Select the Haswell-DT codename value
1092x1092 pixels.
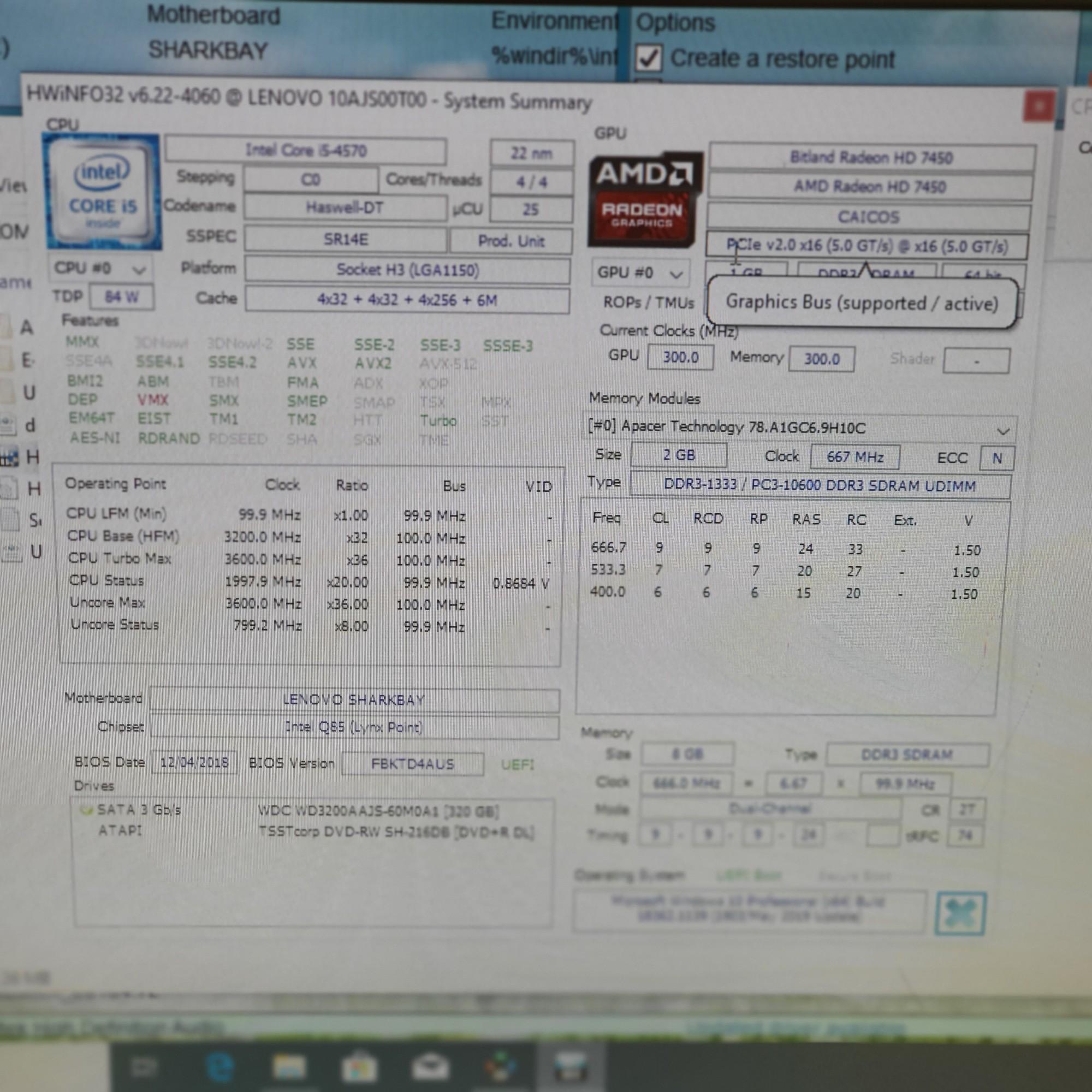coord(345,207)
